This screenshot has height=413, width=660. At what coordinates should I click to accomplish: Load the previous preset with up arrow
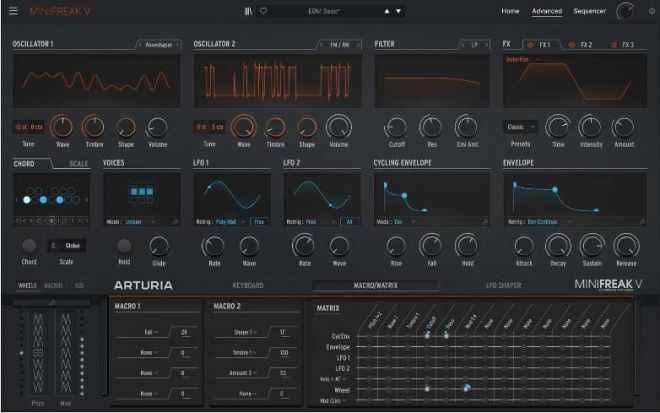[387, 11]
